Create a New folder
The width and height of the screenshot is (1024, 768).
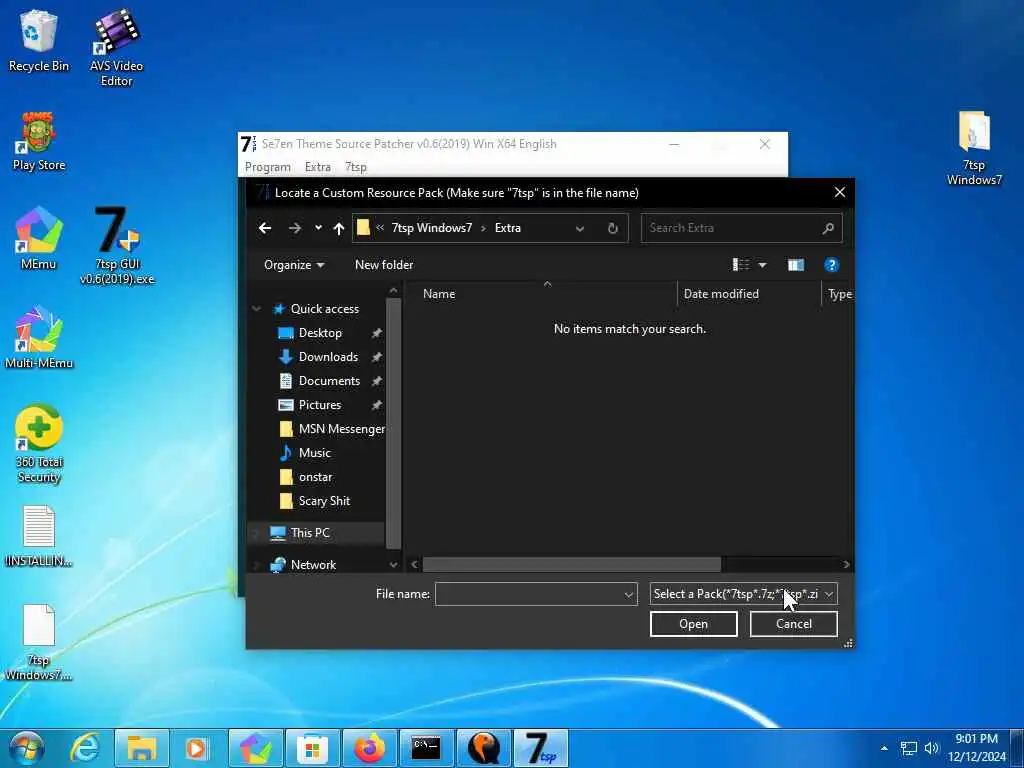coord(384,264)
